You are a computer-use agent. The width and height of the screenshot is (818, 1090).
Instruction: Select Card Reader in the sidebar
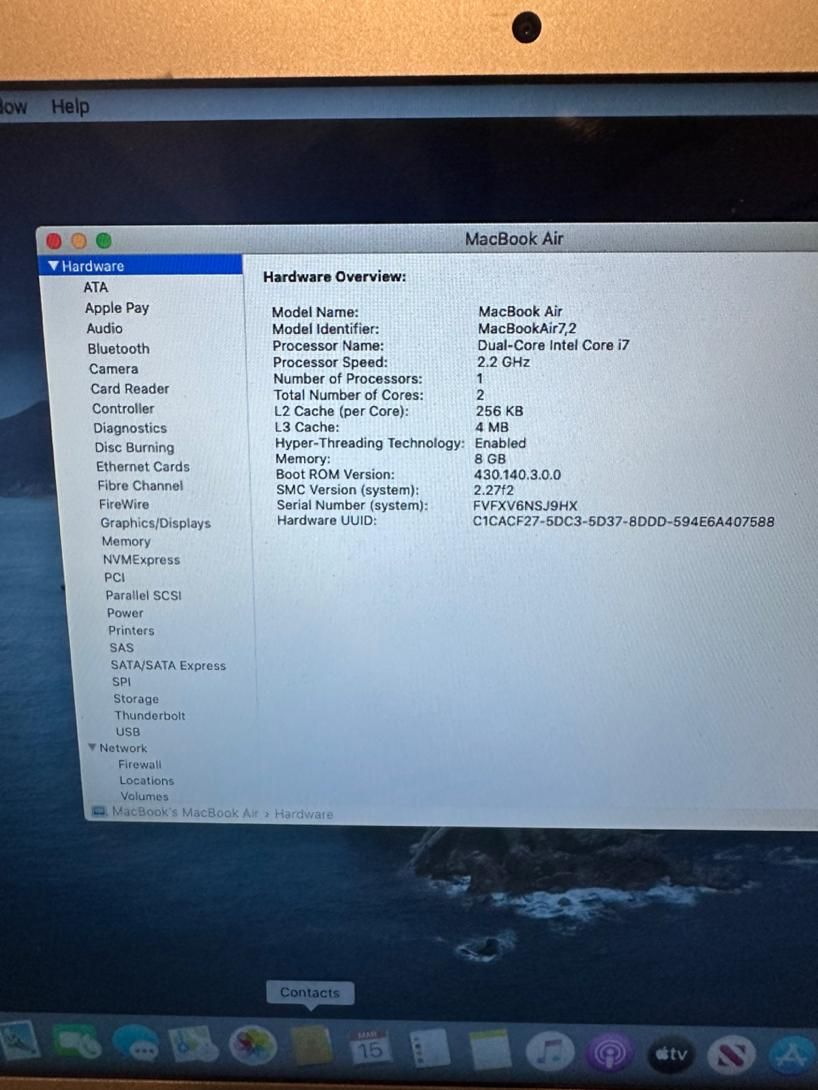[x=130, y=389]
